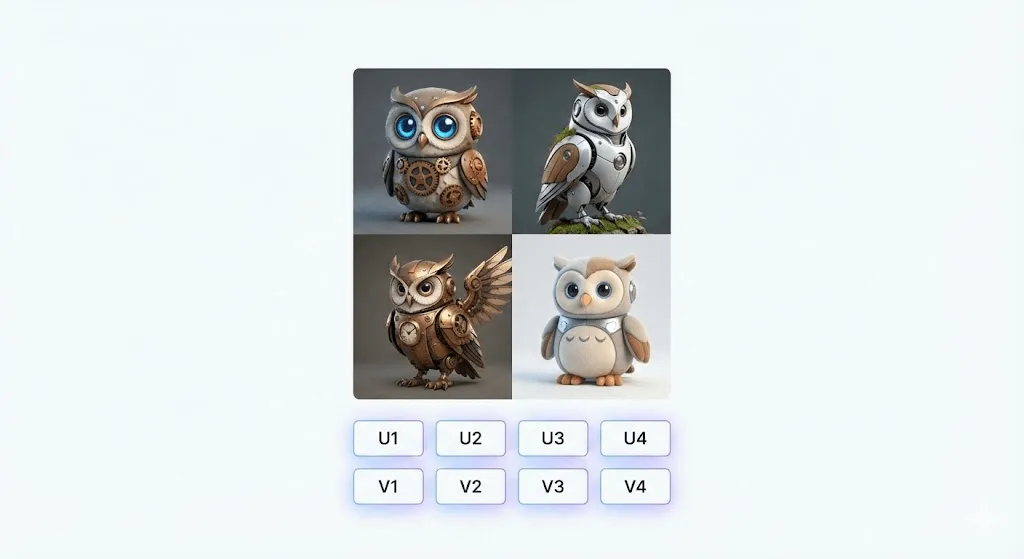This screenshot has height=559, width=1024.
Task: Click the clock on bronze owl's chest
Action: pos(408,334)
